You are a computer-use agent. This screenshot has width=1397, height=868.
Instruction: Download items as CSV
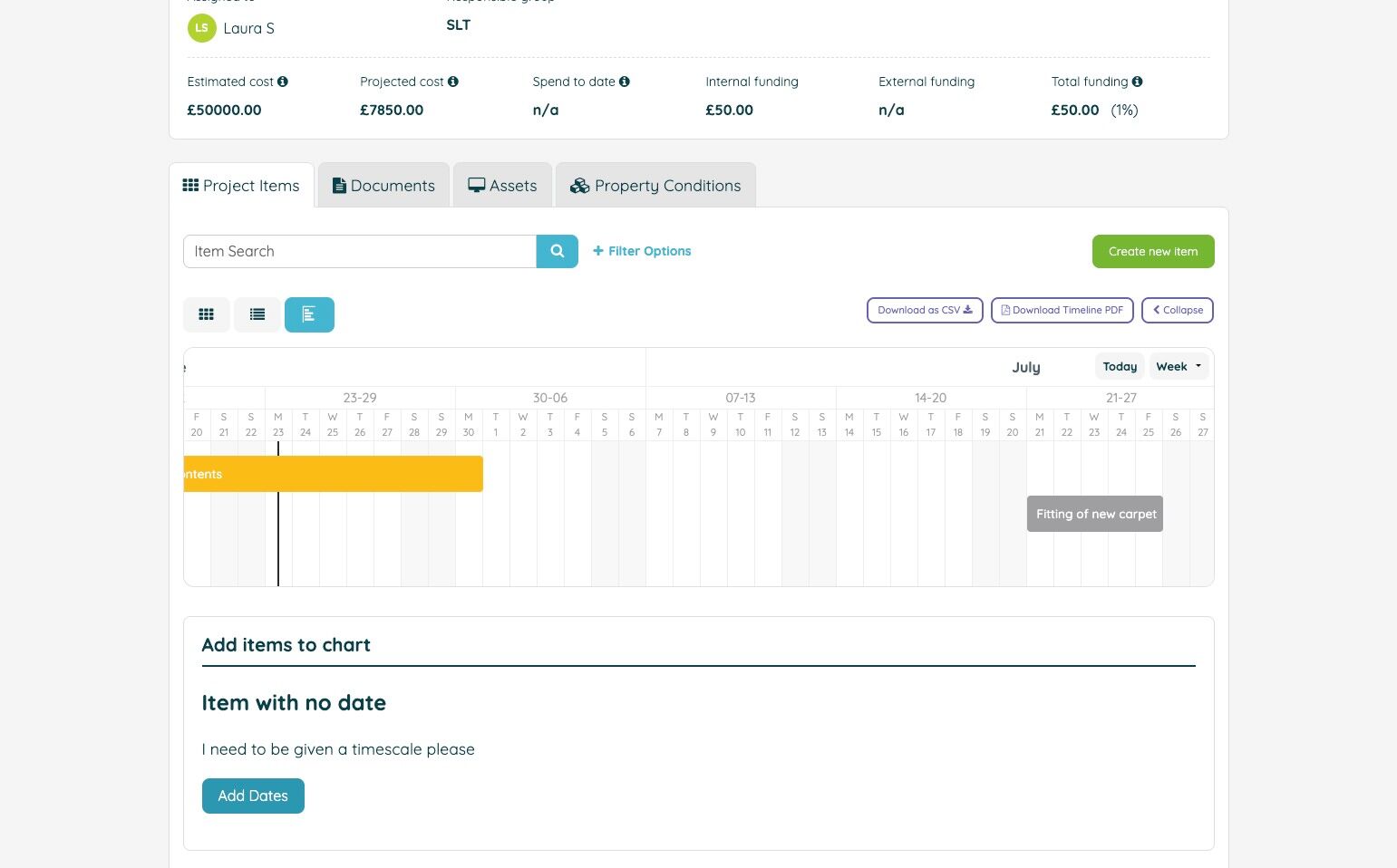[925, 310]
